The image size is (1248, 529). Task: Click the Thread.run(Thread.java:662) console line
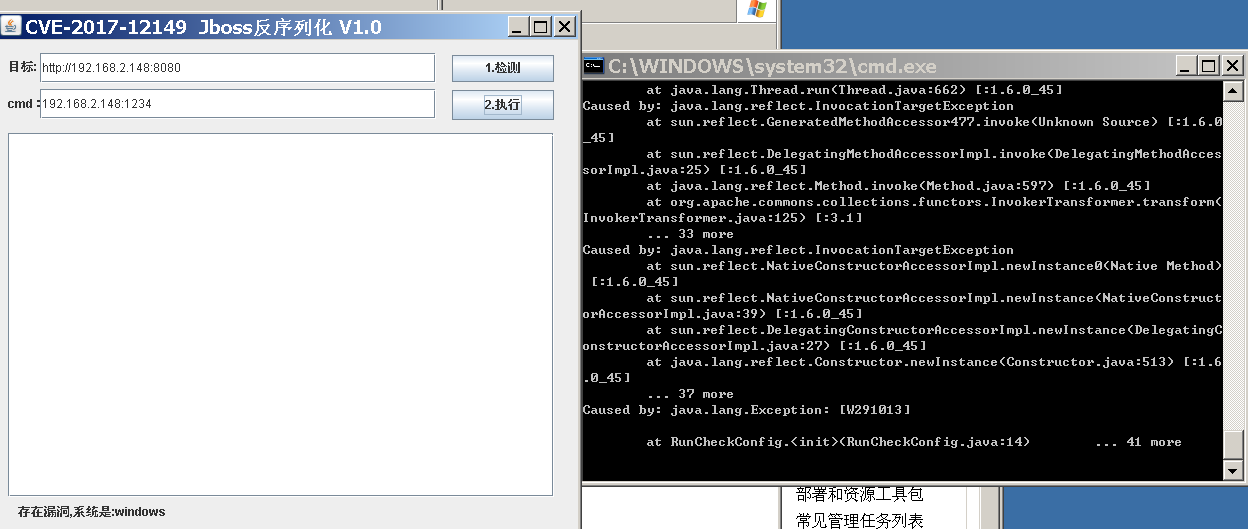[854, 90]
